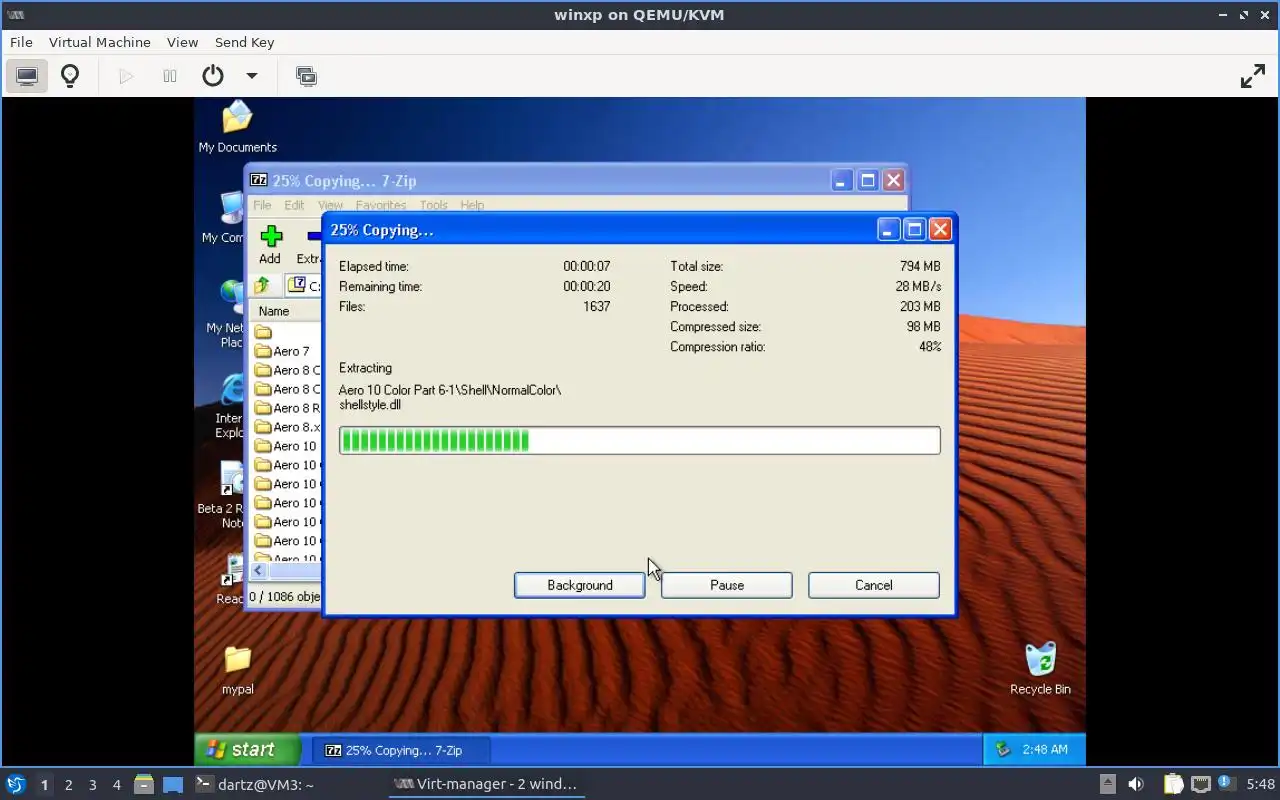This screenshot has height=800, width=1280.
Task: Pause the virtual machine from the toolbar
Action: pyautogui.click(x=170, y=76)
